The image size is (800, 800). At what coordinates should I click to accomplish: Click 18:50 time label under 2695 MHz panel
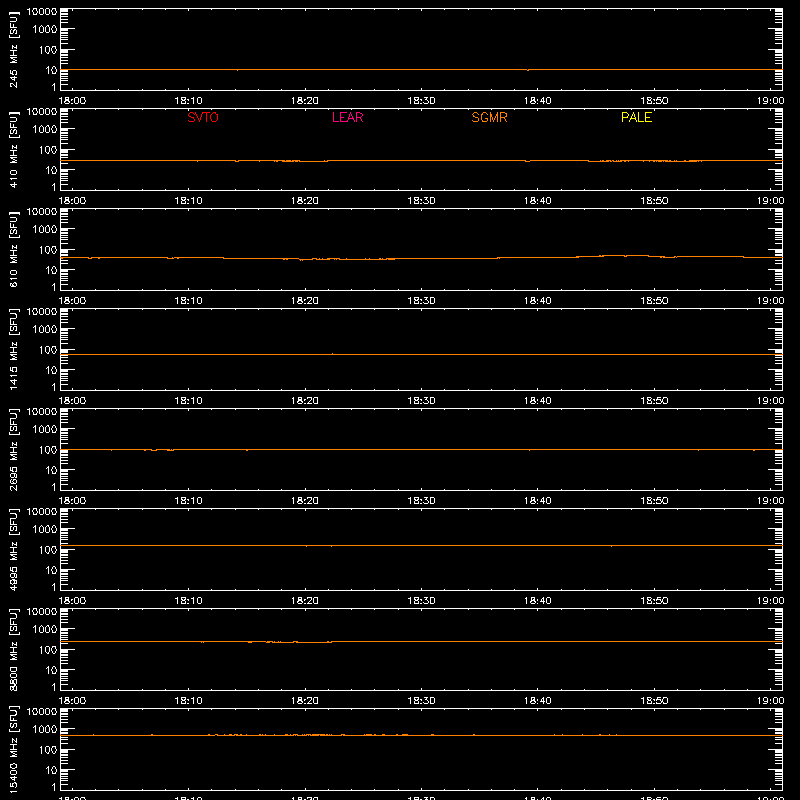point(654,501)
